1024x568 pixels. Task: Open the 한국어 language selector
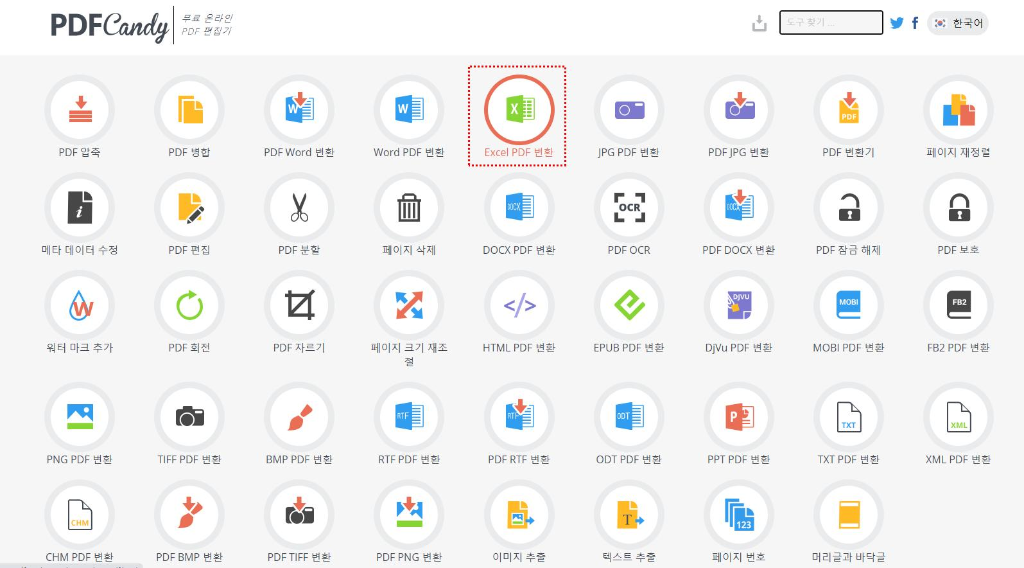click(957, 23)
